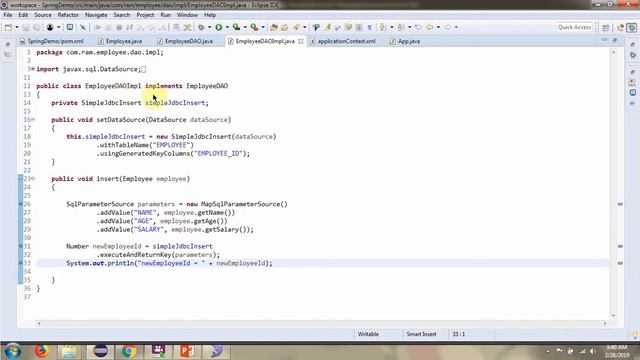Open the Coverage dropdown arrow
Image resolution: width=640 pixels, height=360 pixels.
coord(245,27)
